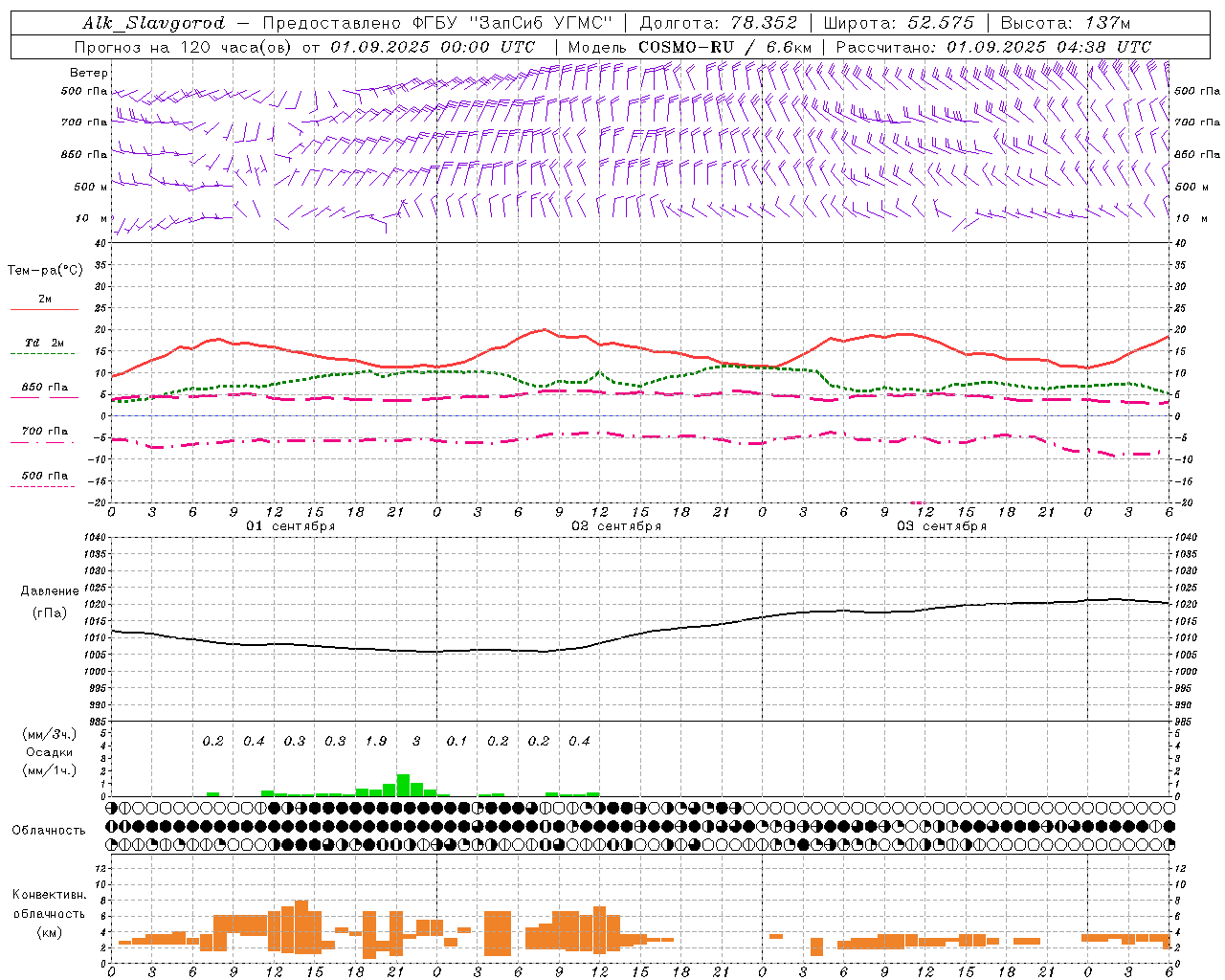Click the '1.9' three-hour precipitation value
Screen dimensions: 1225x980
tap(376, 741)
